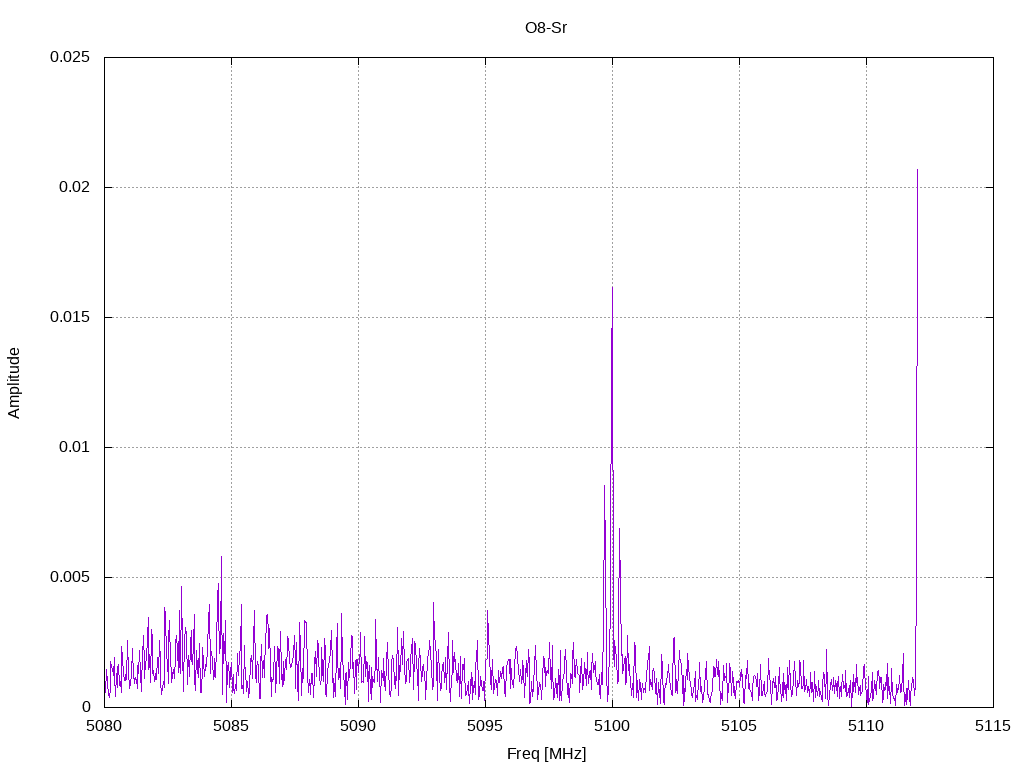Click x-axis tick label 5115
Screen dimensions: 1024x768
pos(993,726)
